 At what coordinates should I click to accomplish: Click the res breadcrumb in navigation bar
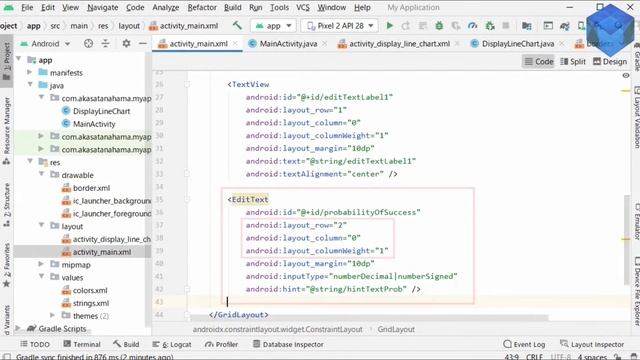[x=103, y=25]
